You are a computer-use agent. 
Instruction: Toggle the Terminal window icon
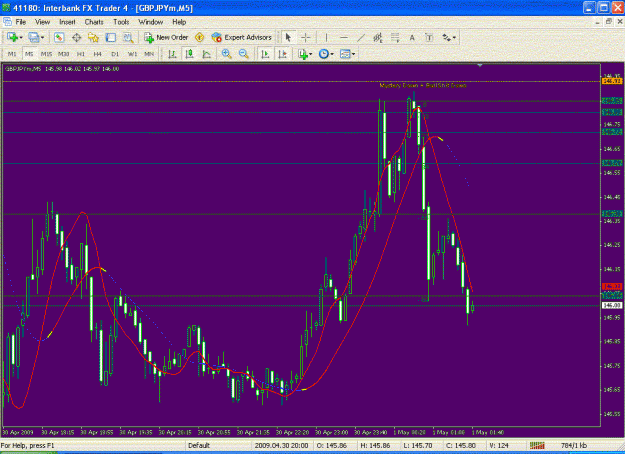pyautogui.click(x=110, y=37)
